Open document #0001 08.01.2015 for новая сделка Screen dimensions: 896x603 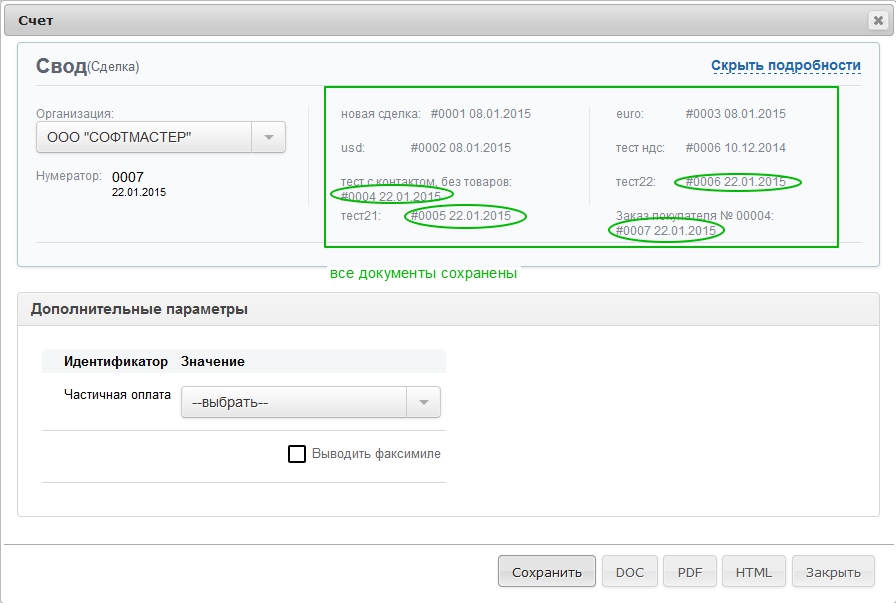coord(480,114)
